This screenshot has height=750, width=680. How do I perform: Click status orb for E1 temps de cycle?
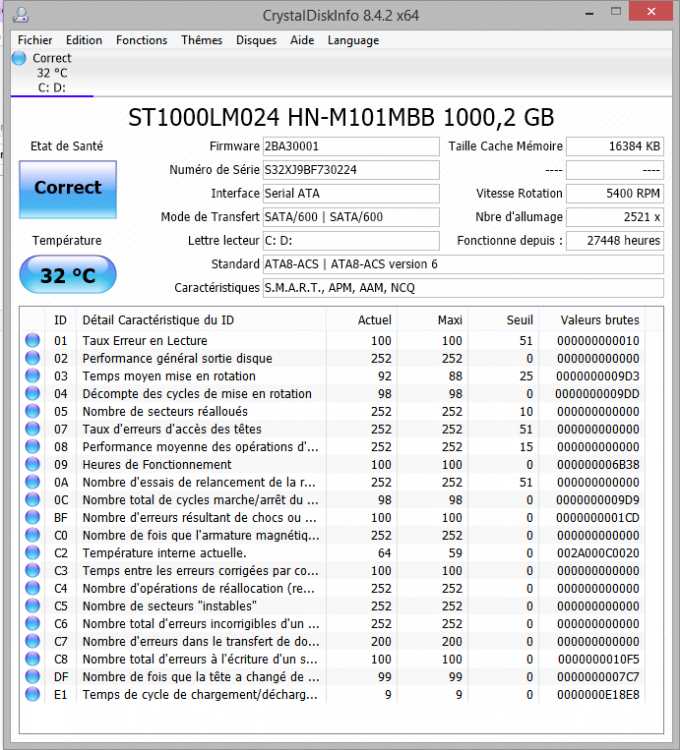(x=32, y=694)
